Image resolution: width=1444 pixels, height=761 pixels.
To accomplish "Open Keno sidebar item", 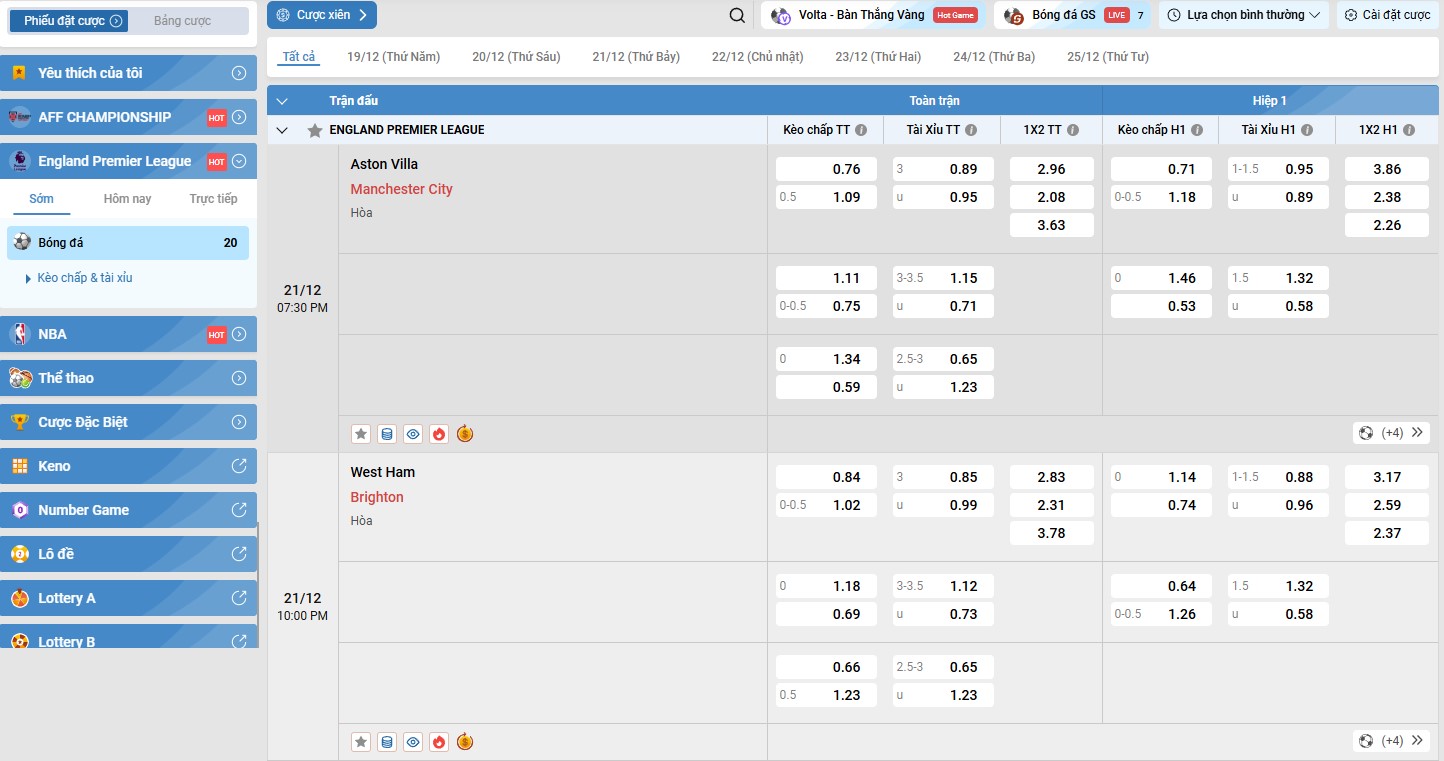I will pyautogui.click(x=128, y=466).
